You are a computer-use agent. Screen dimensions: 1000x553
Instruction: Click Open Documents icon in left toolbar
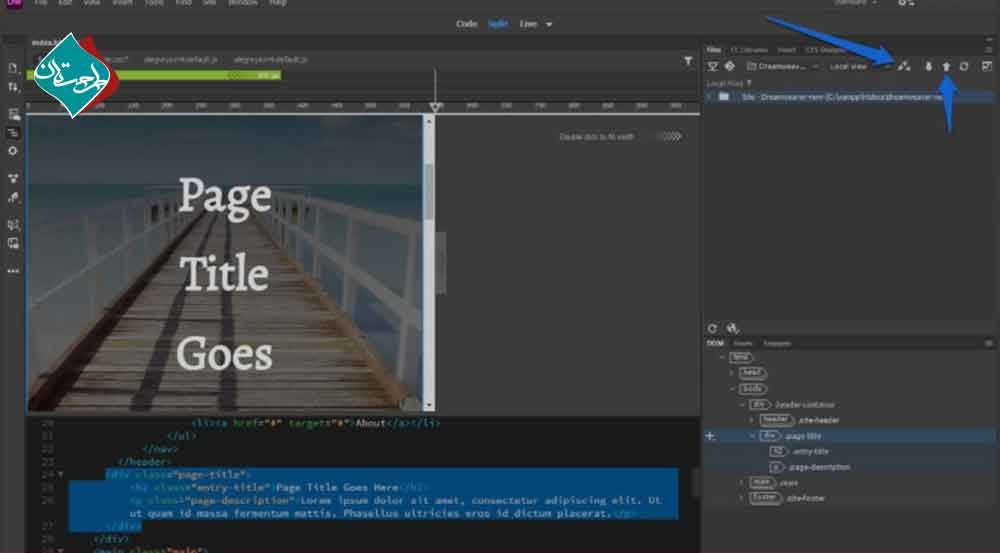[13, 68]
